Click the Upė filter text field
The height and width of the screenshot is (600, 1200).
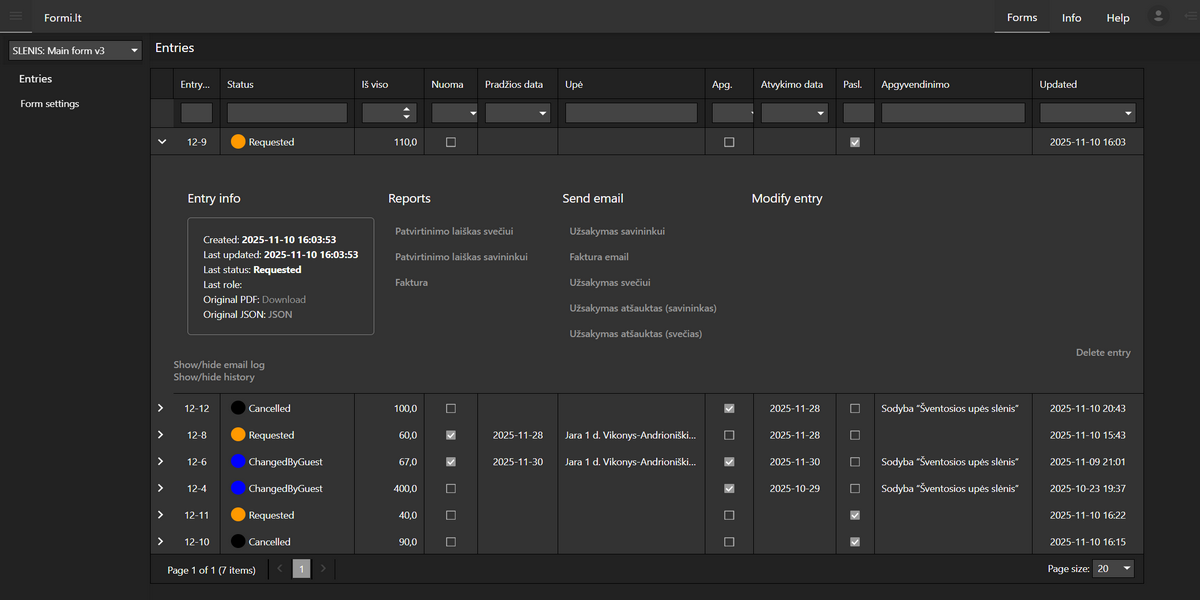click(x=631, y=114)
